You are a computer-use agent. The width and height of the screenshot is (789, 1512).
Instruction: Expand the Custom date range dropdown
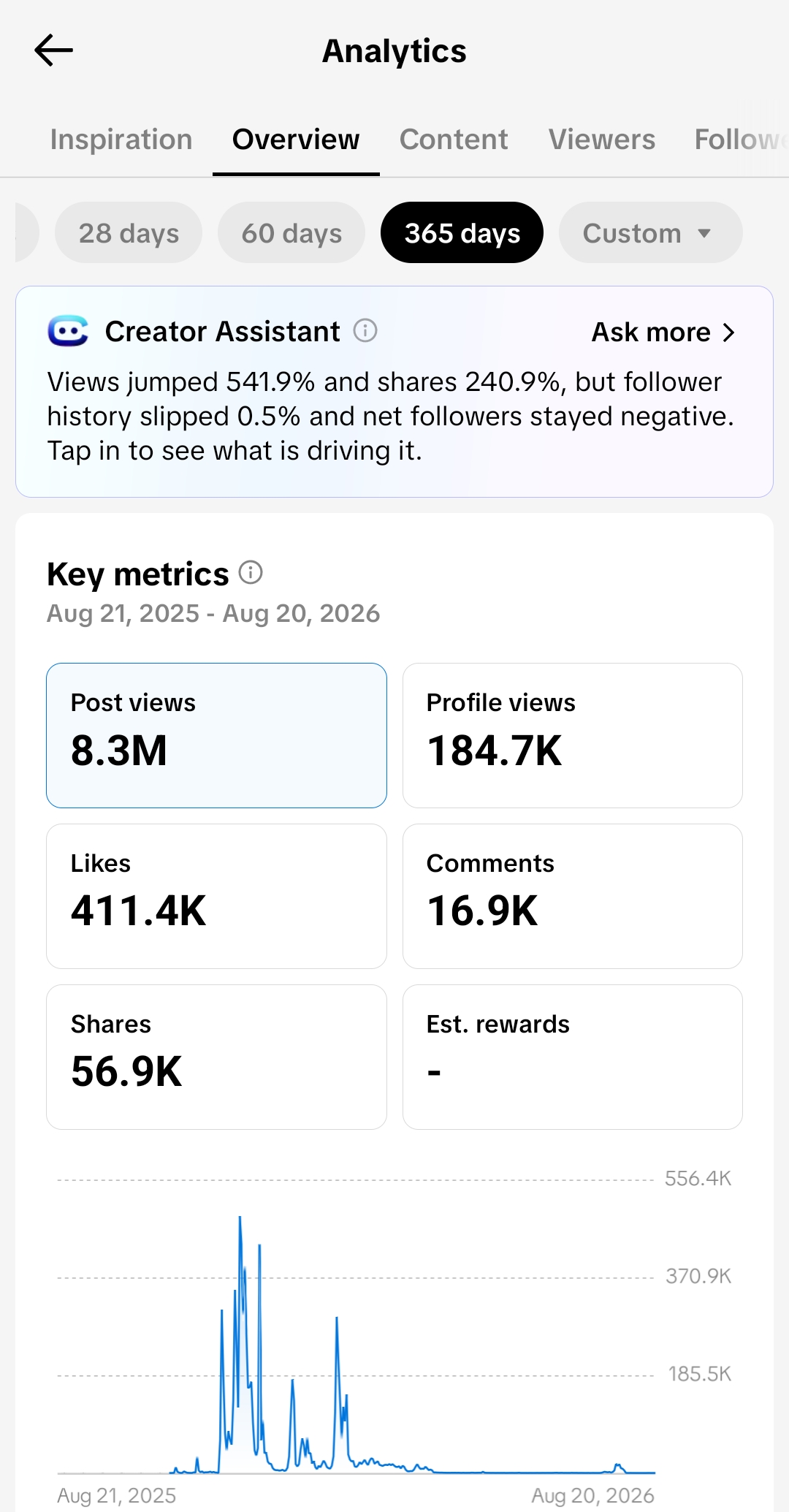pos(650,233)
